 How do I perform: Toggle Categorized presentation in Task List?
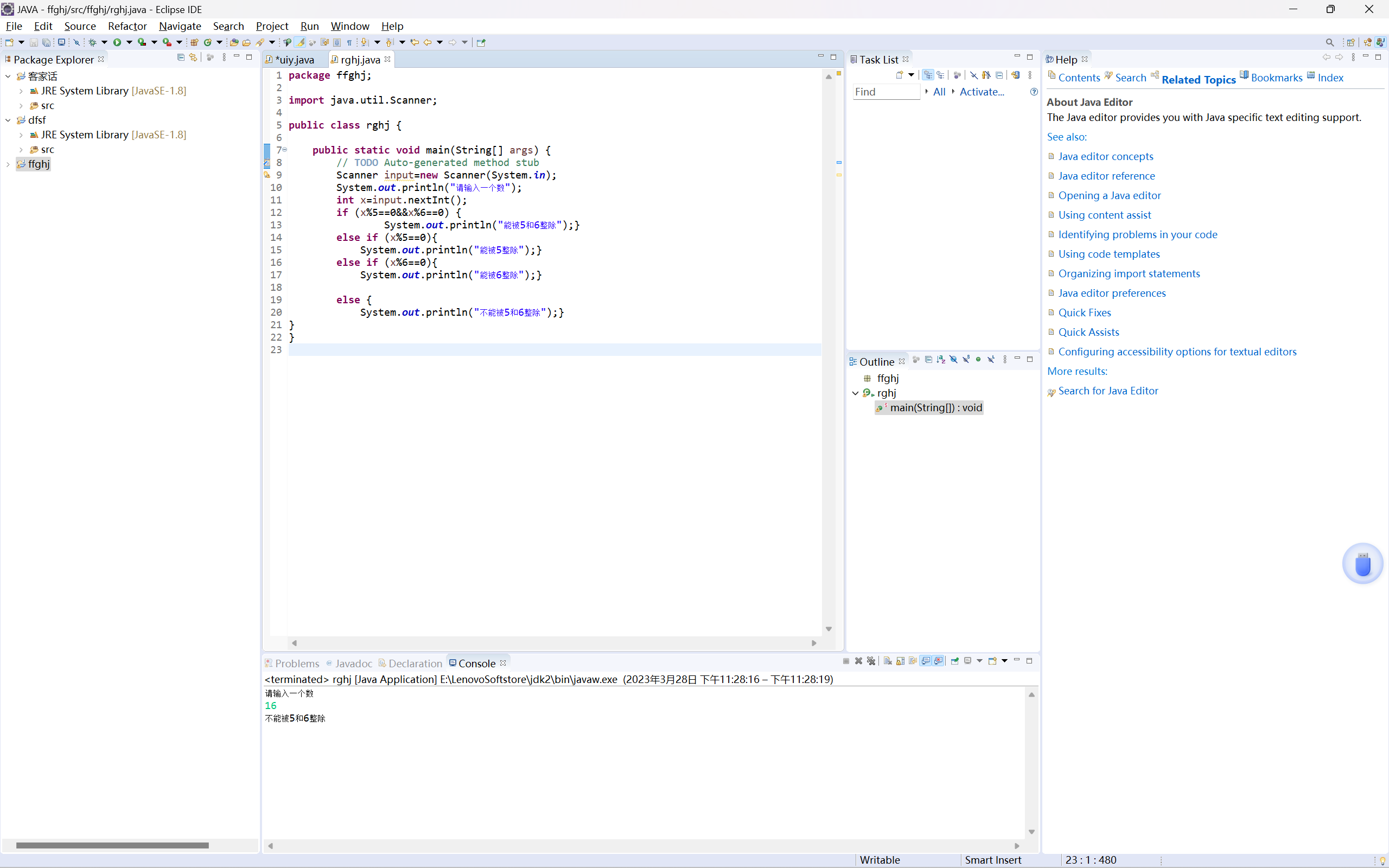(x=928, y=75)
